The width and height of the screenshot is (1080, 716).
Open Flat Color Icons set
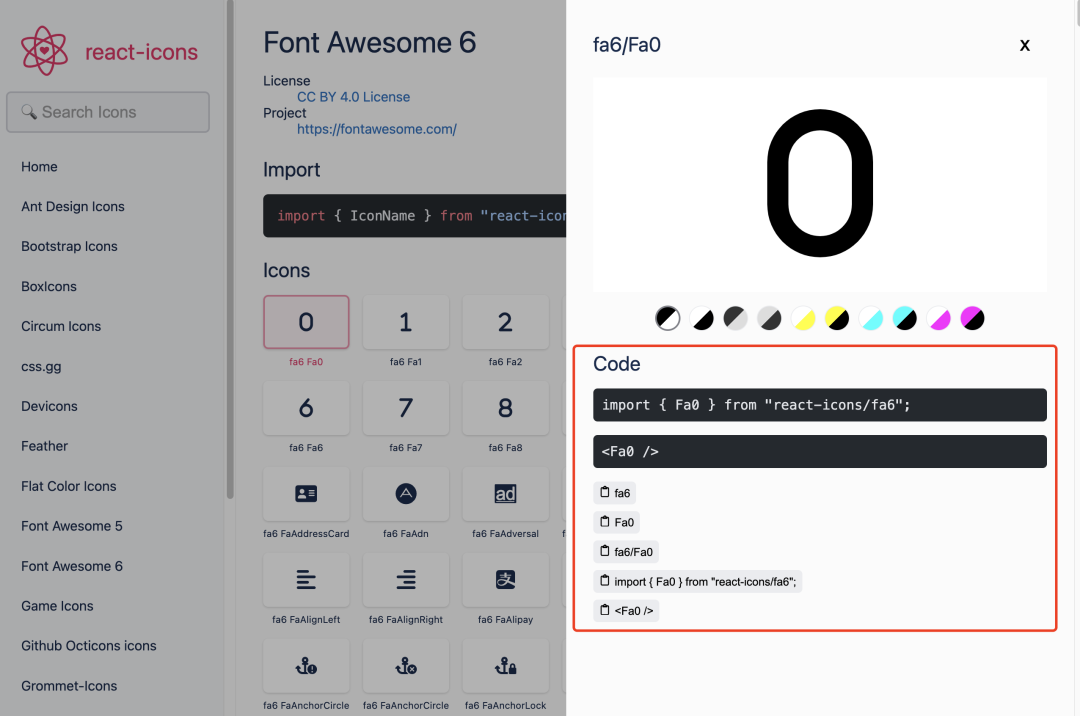click(x=69, y=486)
